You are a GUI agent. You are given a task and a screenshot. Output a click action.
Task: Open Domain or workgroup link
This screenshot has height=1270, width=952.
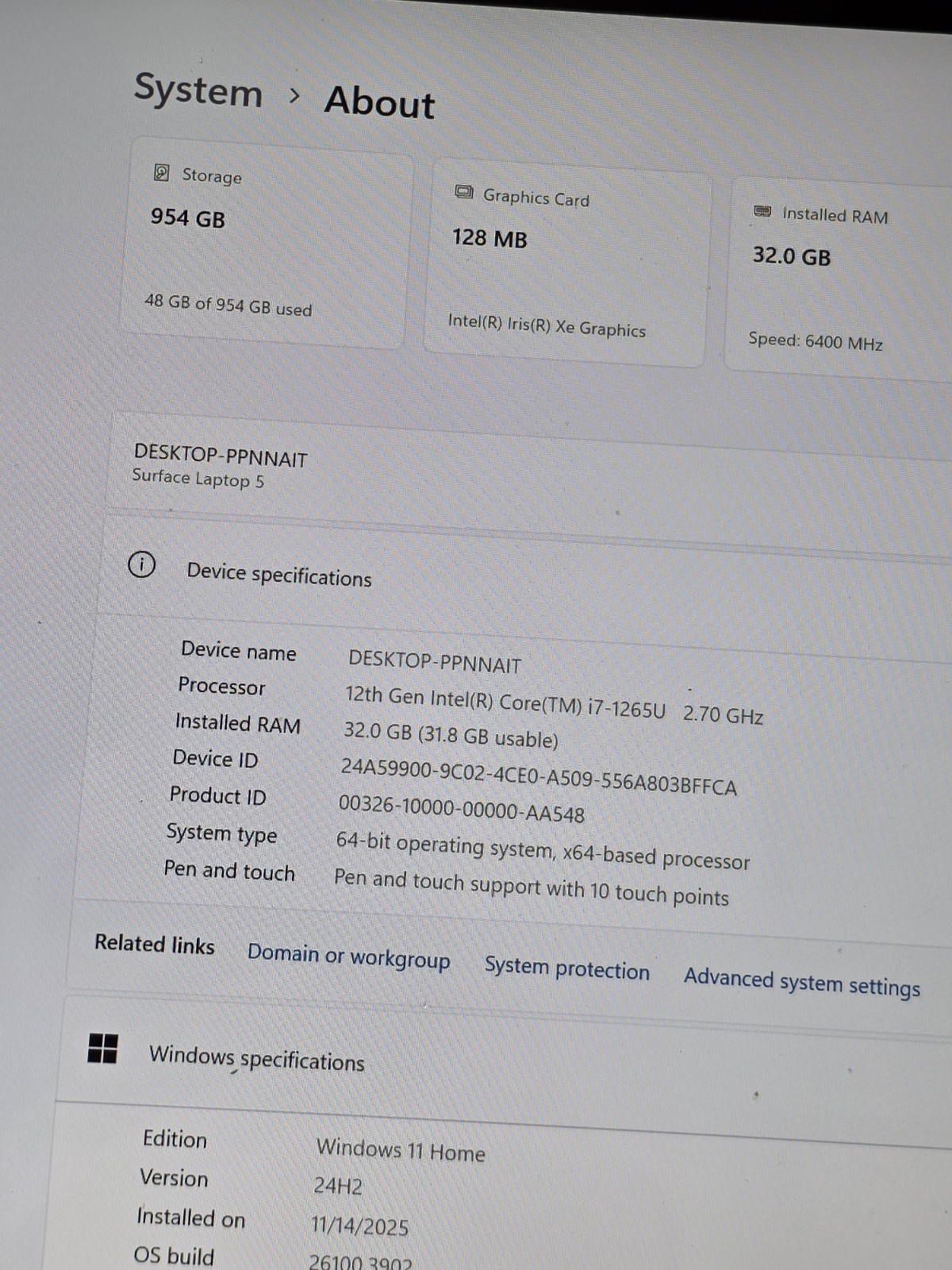point(349,956)
